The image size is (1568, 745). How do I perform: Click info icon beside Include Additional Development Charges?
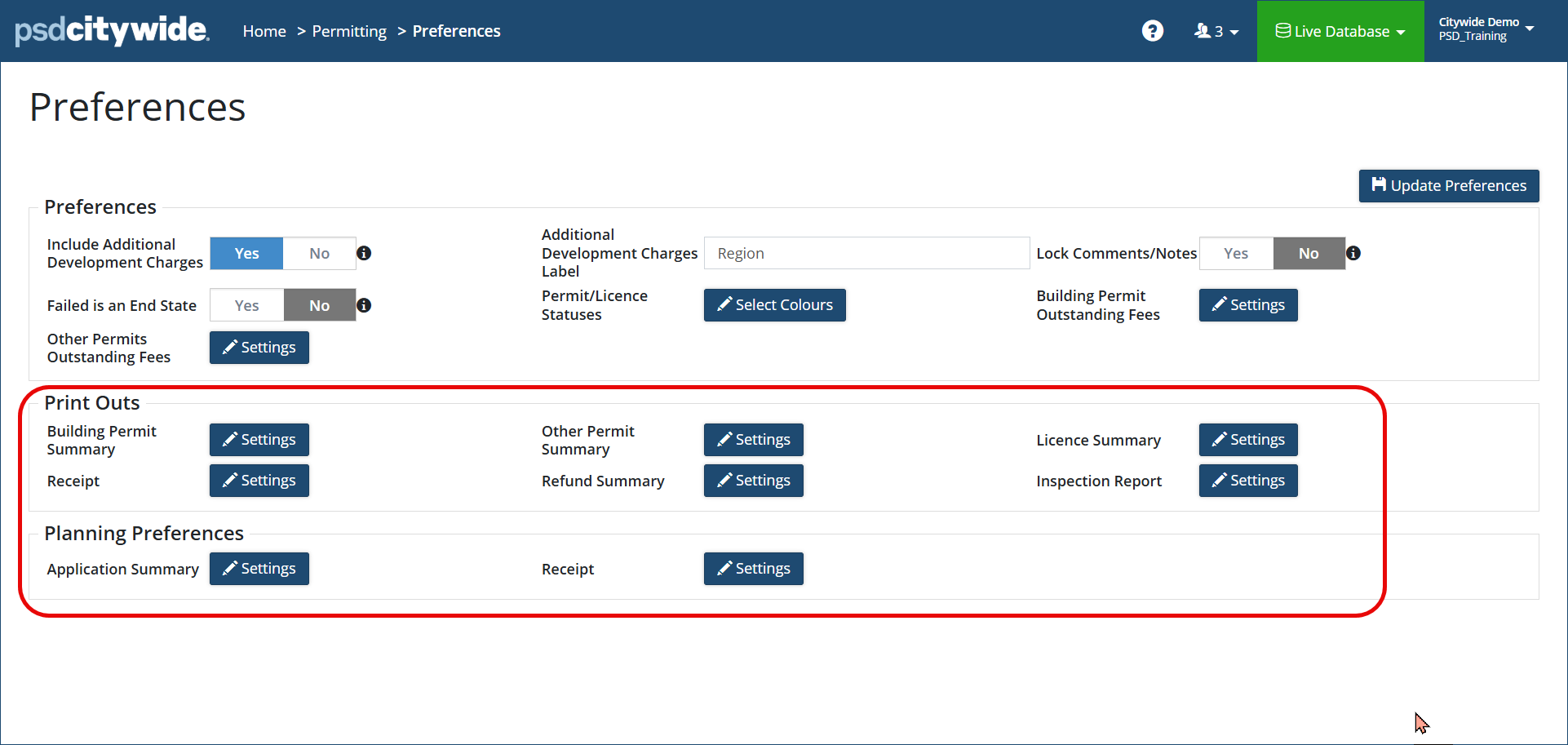coord(364,253)
